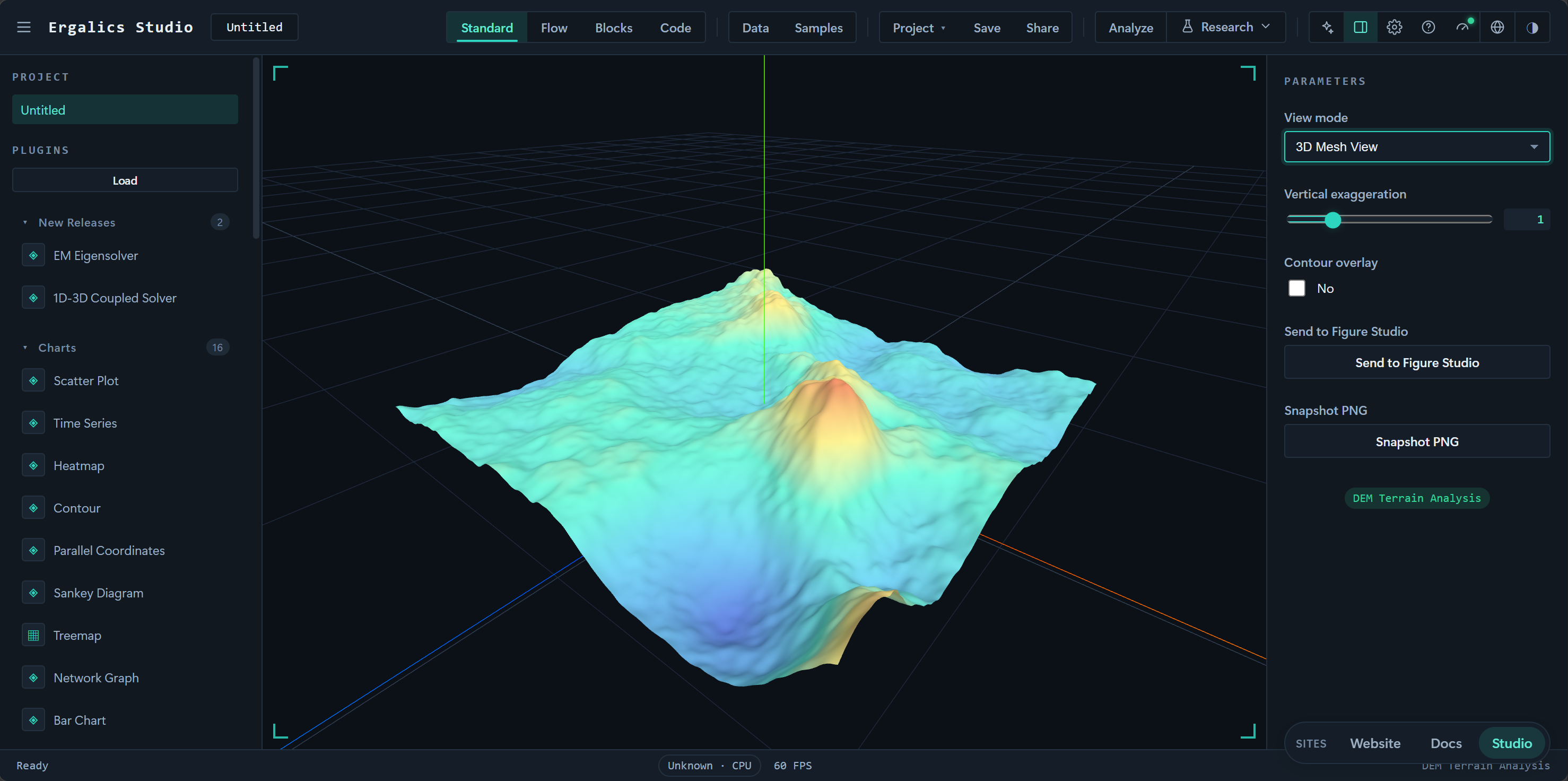This screenshot has width=1568, height=781.
Task: Click the globe language icon
Action: pyautogui.click(x=1497, y=28)
